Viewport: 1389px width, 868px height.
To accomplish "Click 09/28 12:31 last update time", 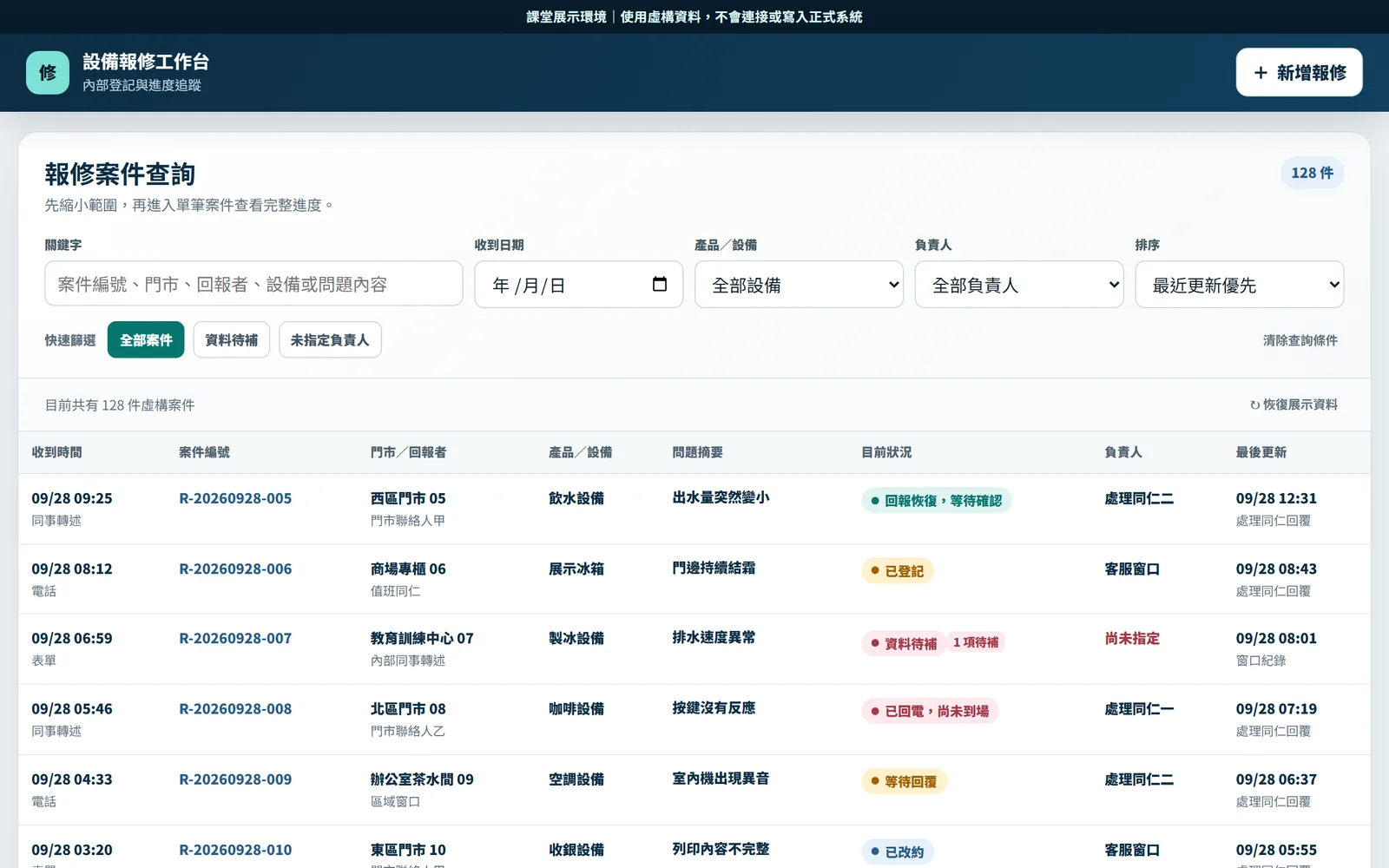I will pos(1276,498).
